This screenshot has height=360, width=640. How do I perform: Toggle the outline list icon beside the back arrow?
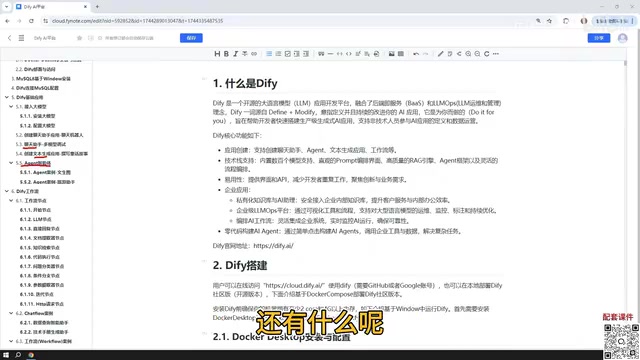(21, 38)
